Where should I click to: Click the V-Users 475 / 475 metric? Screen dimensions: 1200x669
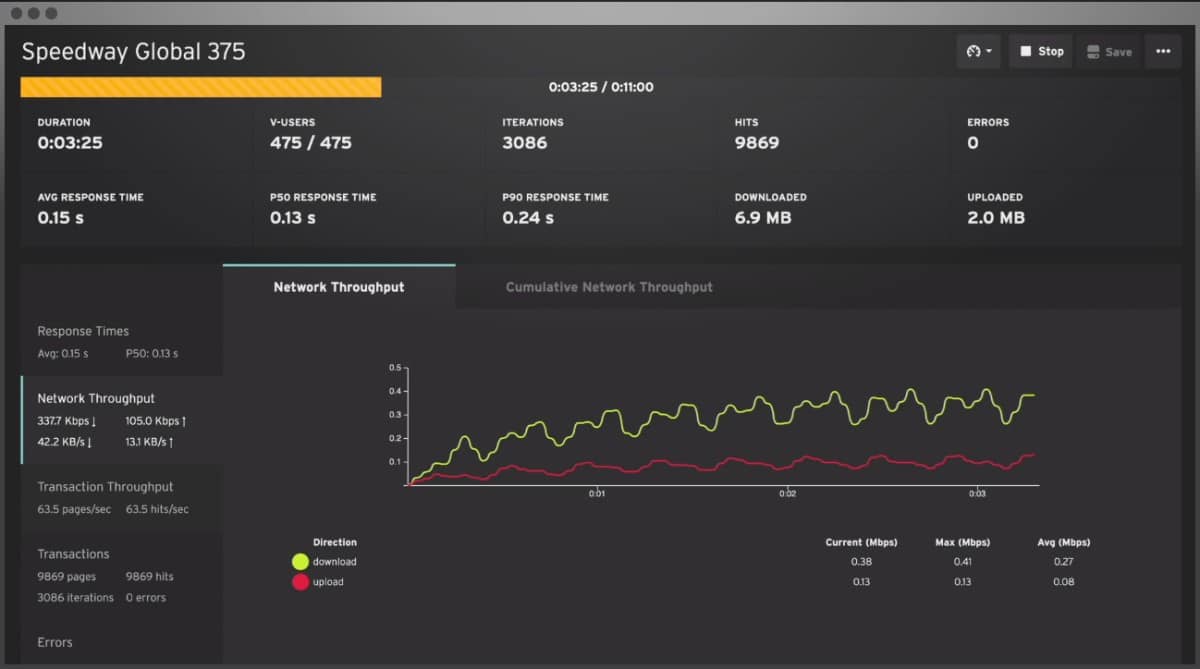pos(311,142)
